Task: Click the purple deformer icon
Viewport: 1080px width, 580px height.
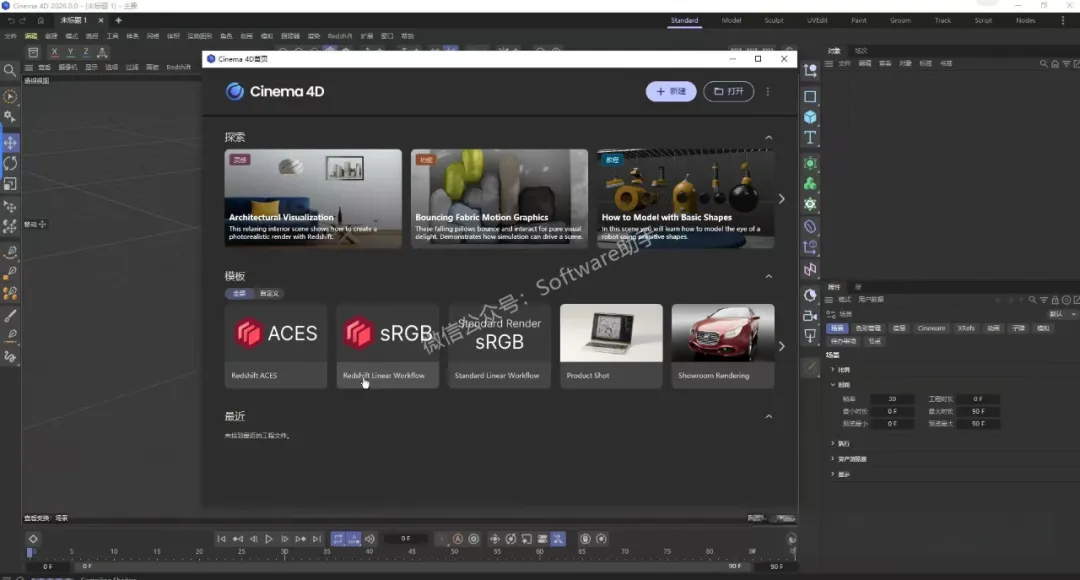Action: point(810,227)
